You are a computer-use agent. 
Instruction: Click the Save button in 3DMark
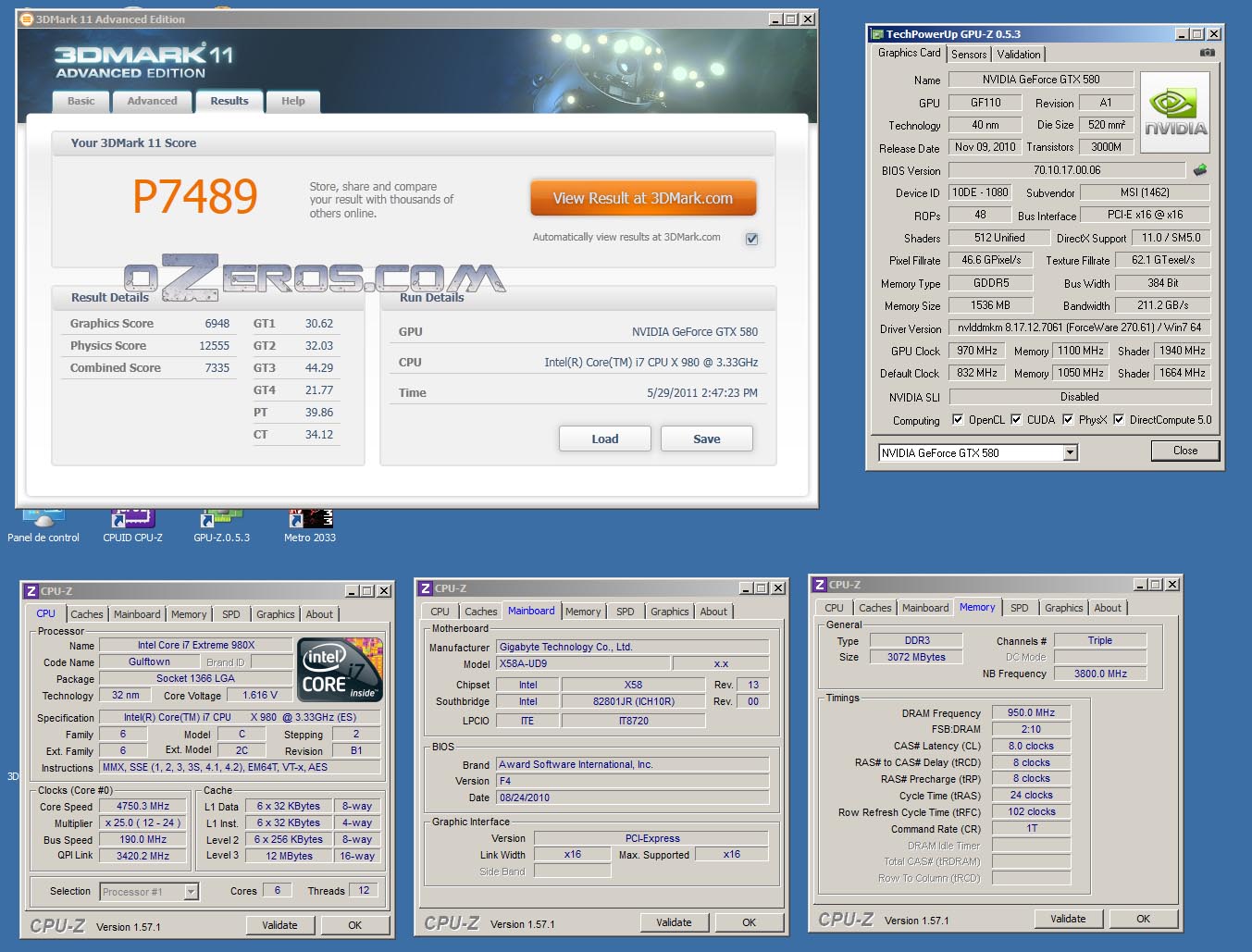pos(707,439)
